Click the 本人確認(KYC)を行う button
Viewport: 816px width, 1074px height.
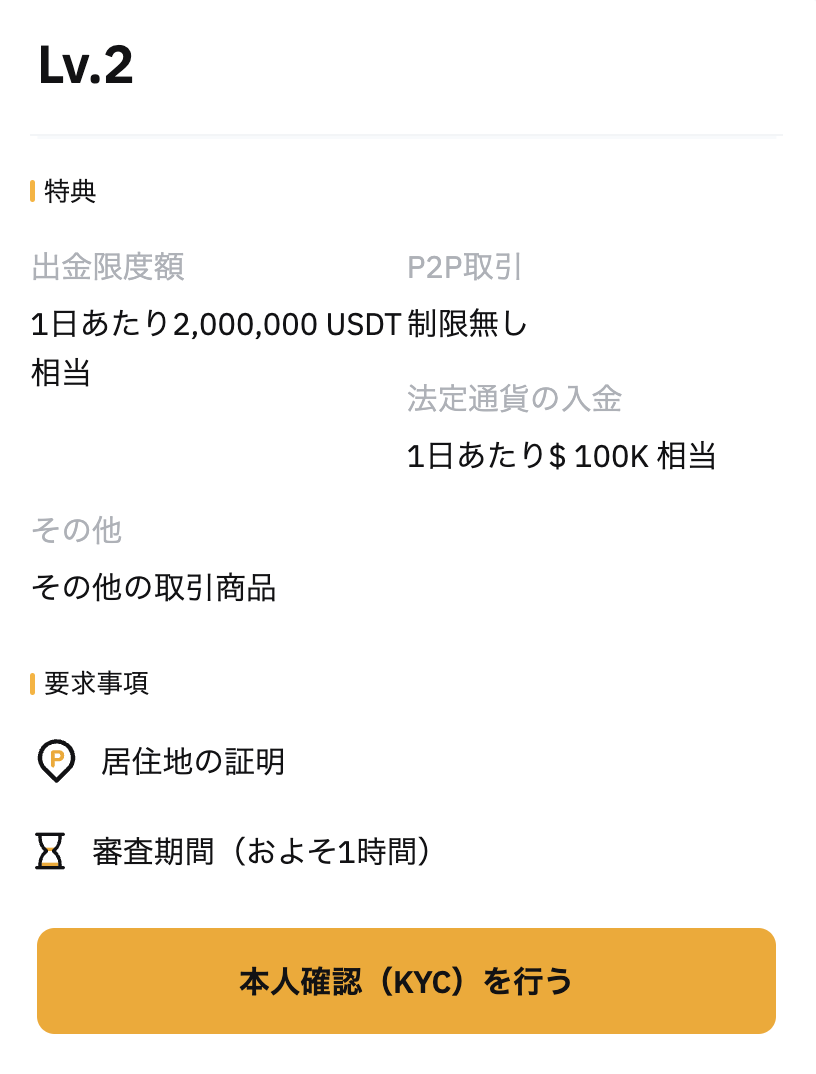[406, 981]
